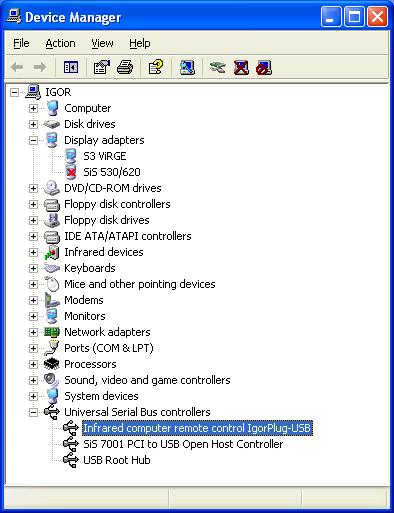Maximize the Device Manager window
Image resolution: width=394 pixels, height=513 pixels.
point(354,17)
